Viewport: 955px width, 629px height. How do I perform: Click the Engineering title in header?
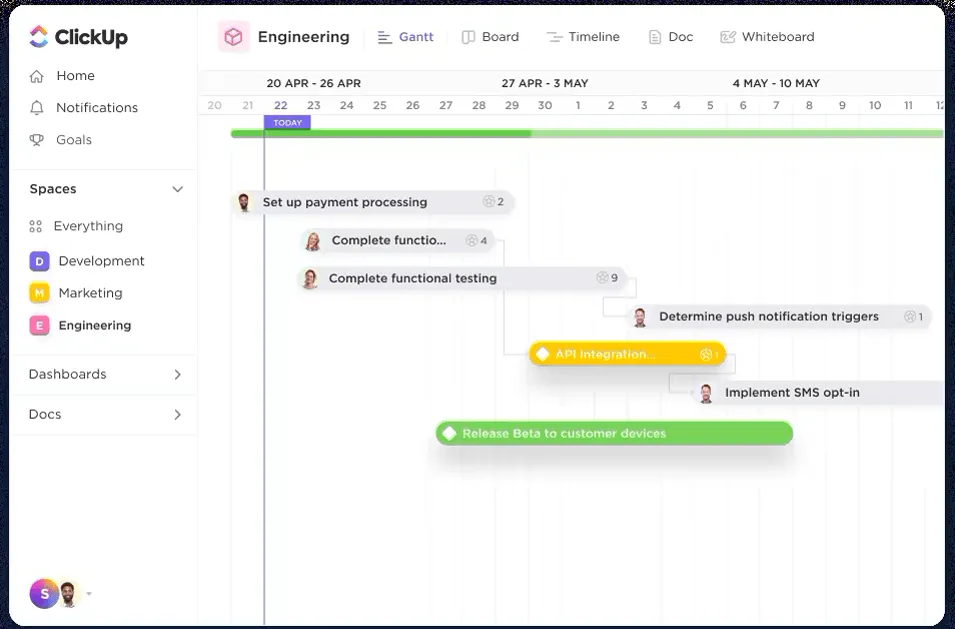303,37
